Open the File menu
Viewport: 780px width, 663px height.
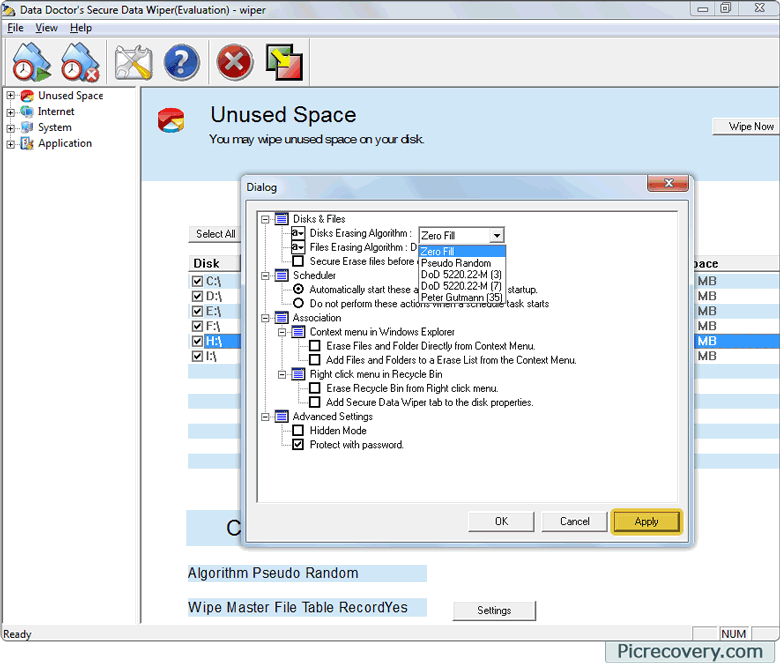pyautogui.click(x=15, y=28)
